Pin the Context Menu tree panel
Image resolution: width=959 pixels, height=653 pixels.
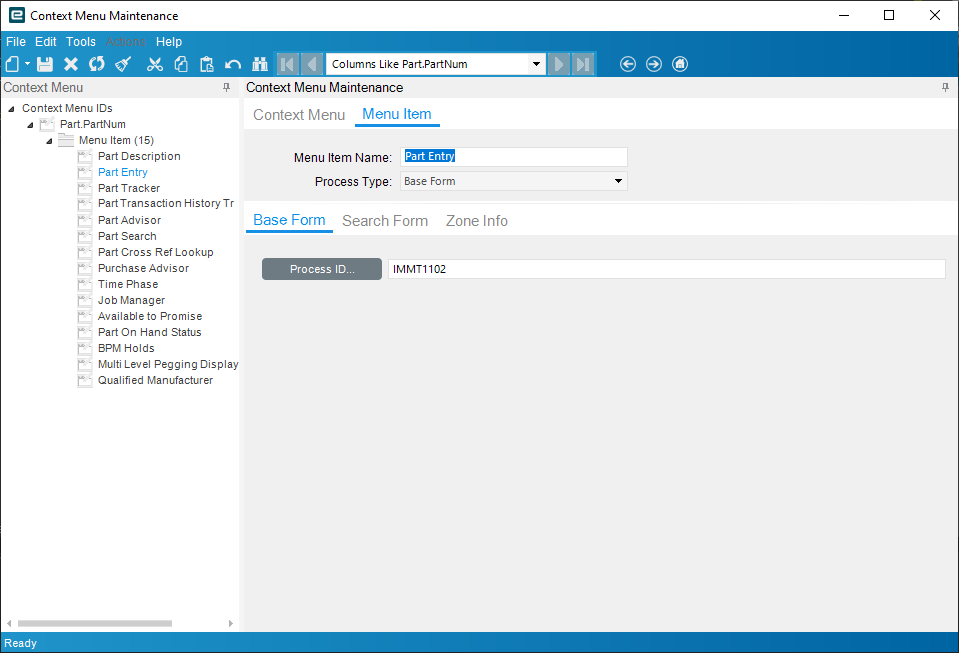click(x=226, y=87)
